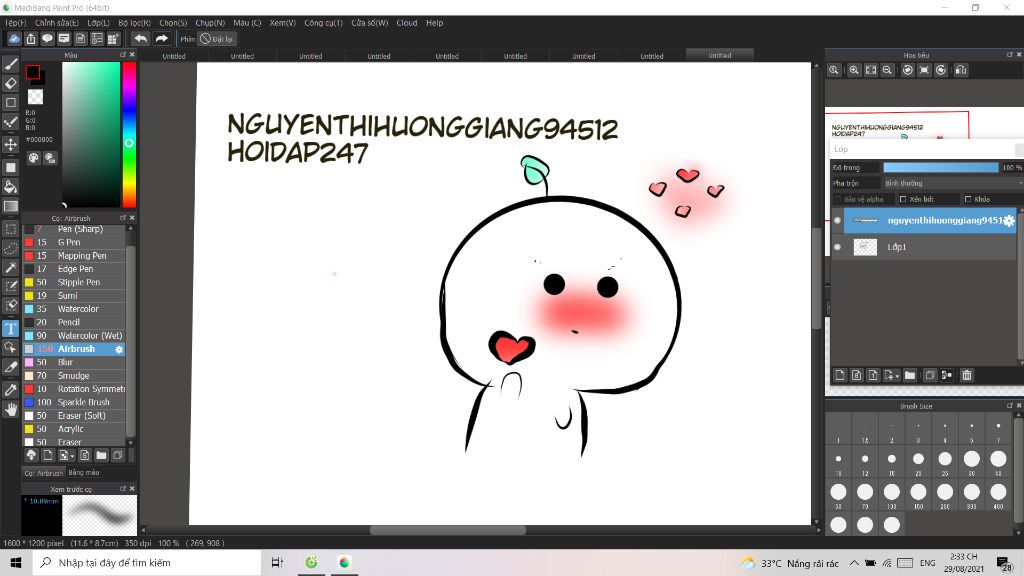Toggle the 'Đặt lại' snap off button
The height and width of the screenshot is (576, 1024).
(x=217, y=39)
